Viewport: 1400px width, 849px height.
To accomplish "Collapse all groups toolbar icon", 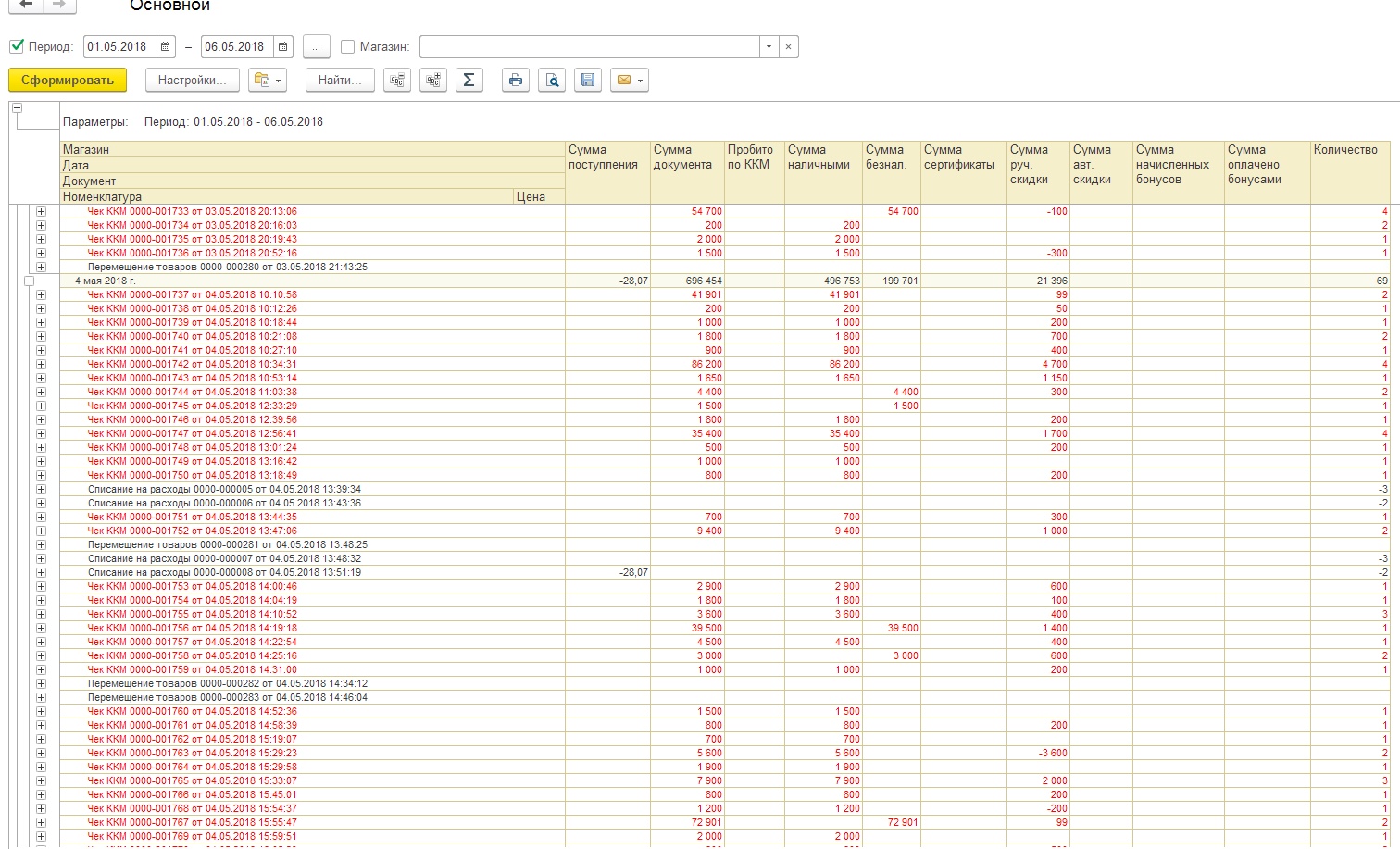I will 397,81.
